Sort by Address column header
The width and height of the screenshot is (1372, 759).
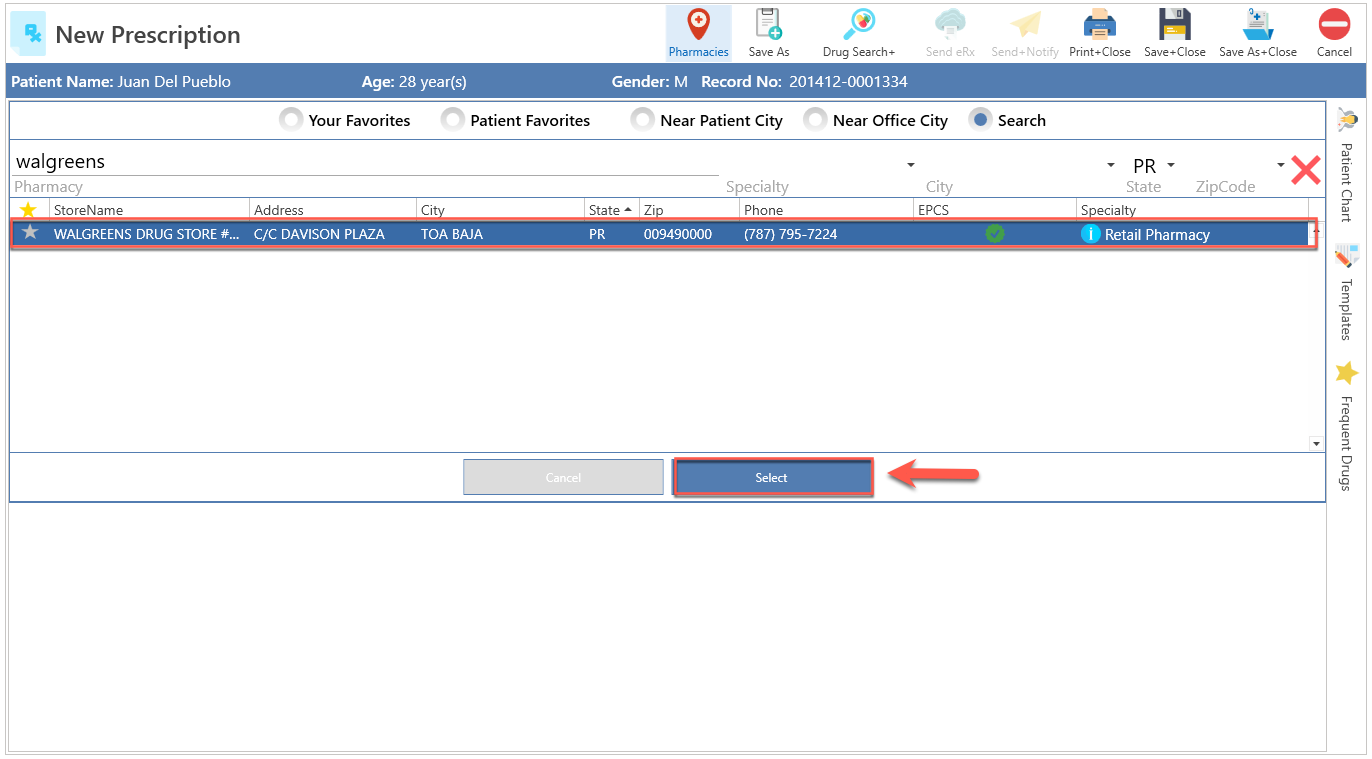coord(333,210)
